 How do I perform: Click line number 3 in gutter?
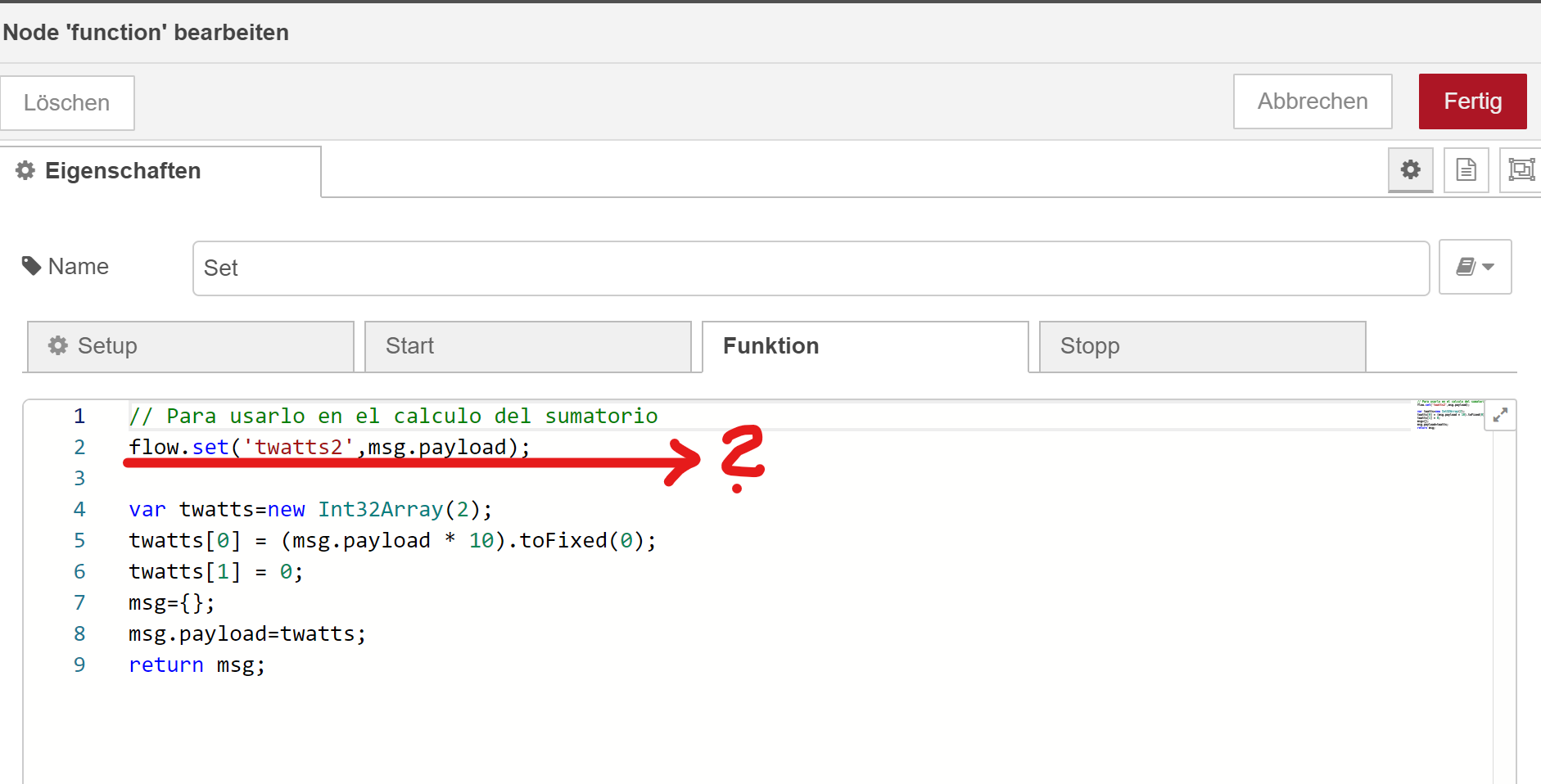click(x=79, y=478)
